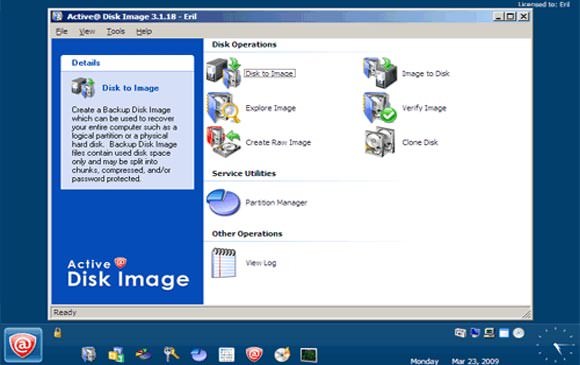580x365 pixels.
Task: Minimize the Active@ Disk Image window
Action: [x=499, y=16]
